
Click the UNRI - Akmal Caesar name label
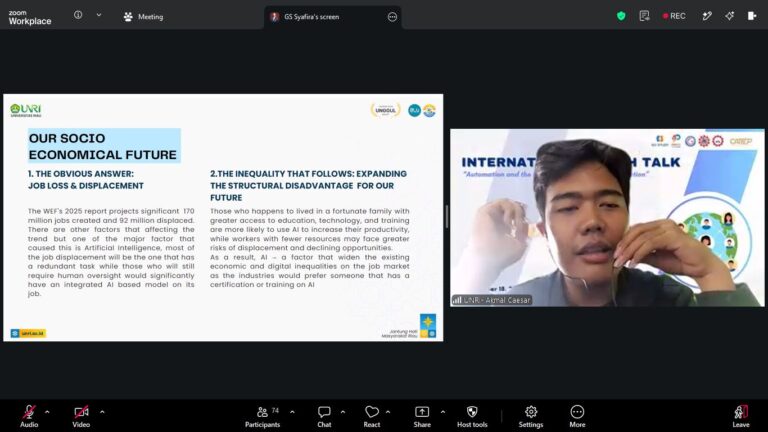(x=491, y=300)
